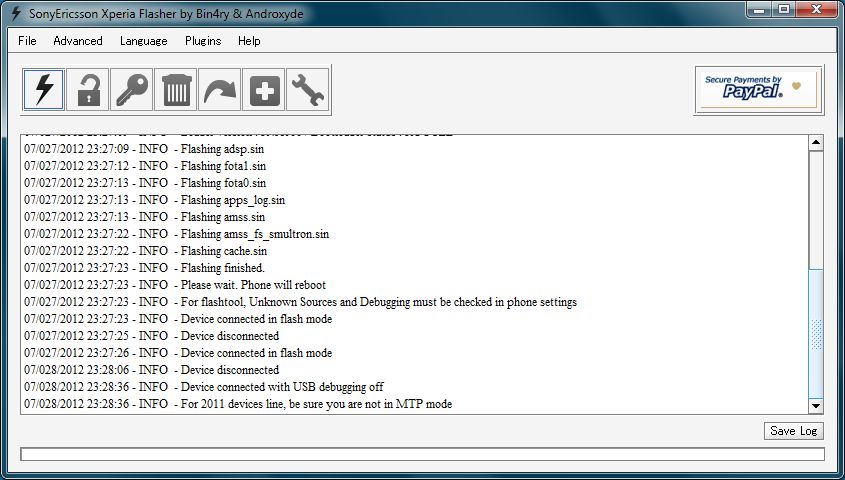Image resolution: width=845 pixels, height=480 pixels.
Task: Click the plus sign icon
Action: 264,90
